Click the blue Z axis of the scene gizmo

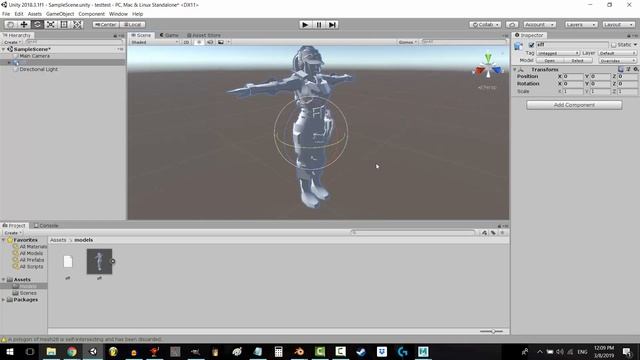[x=497, y=71]
